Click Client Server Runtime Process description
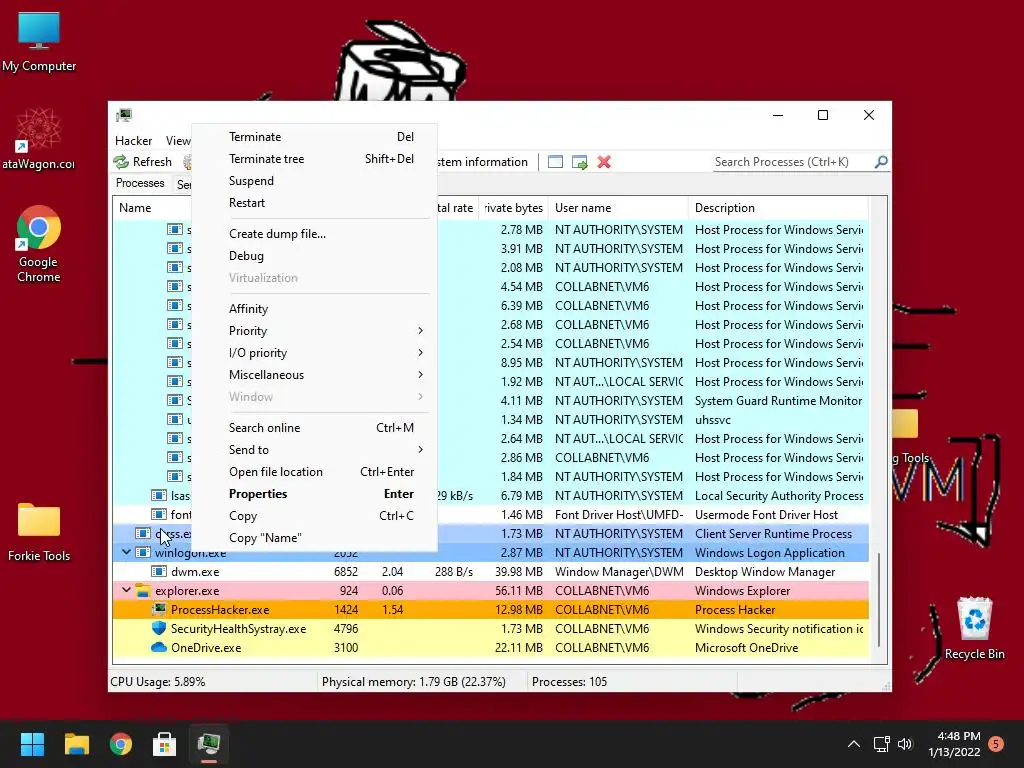Viewport: 1024px width, 768px height. pos(773,534)
